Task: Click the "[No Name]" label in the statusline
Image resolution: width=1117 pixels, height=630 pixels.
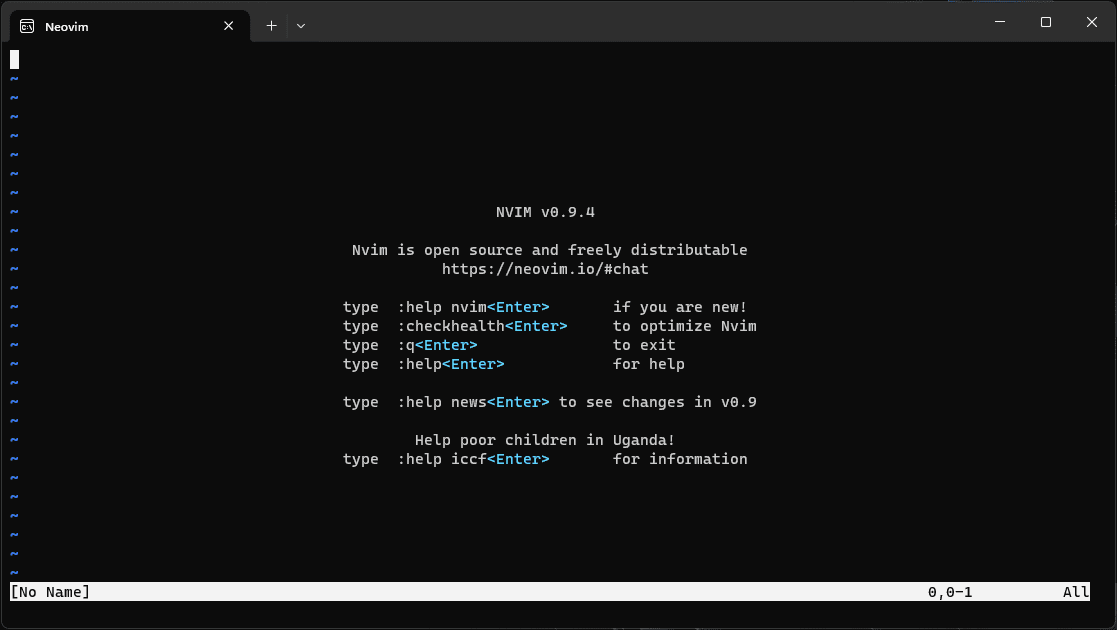Action: 49,592
